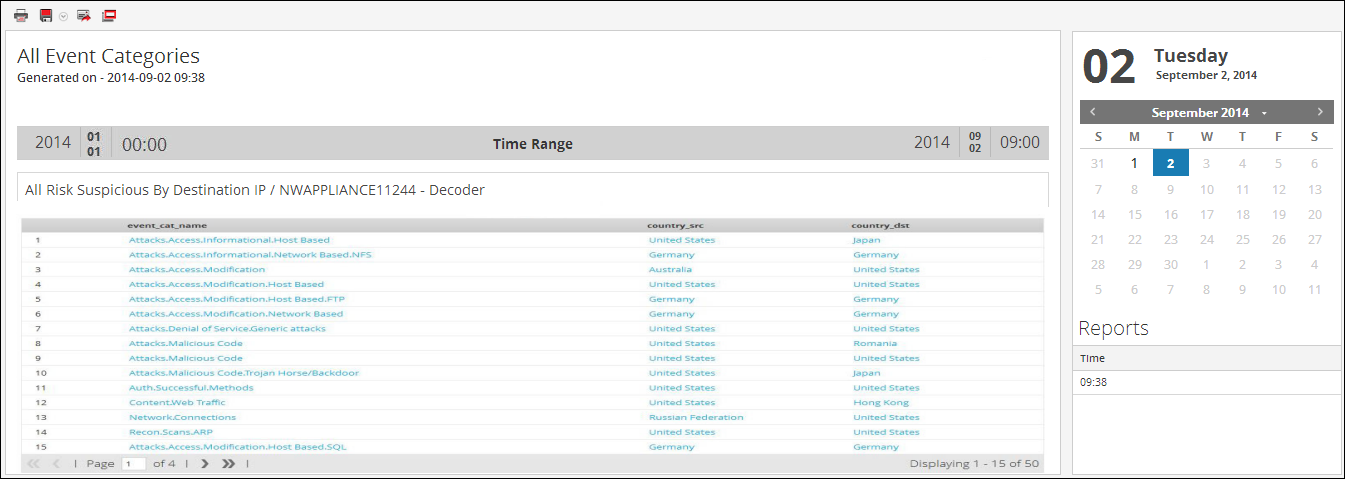Open row 9 Attacks.Malicious Code link
Viewport: 1345px width, 479px height.
point(186,358)
